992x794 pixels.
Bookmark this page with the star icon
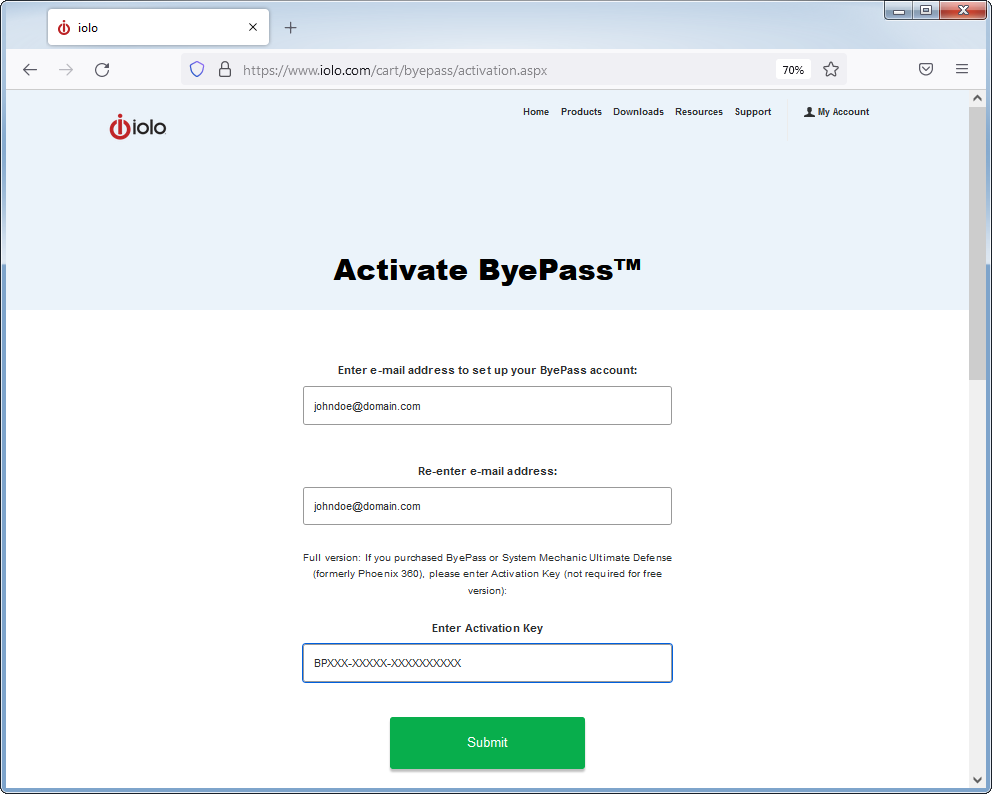[831, 70]
